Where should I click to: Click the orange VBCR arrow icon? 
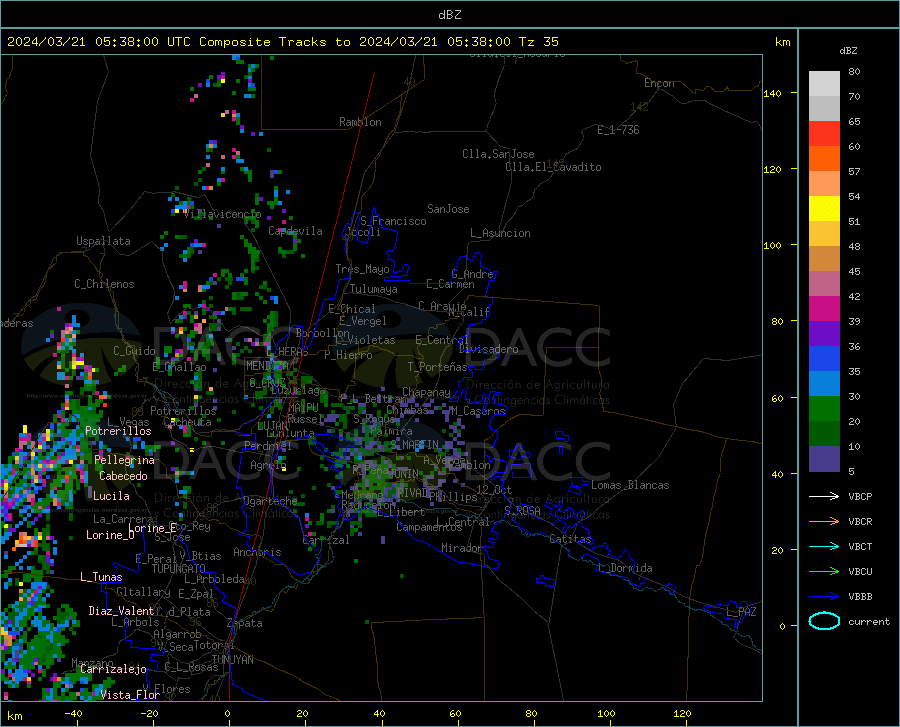pyautogui.click(x=824, y=521)
